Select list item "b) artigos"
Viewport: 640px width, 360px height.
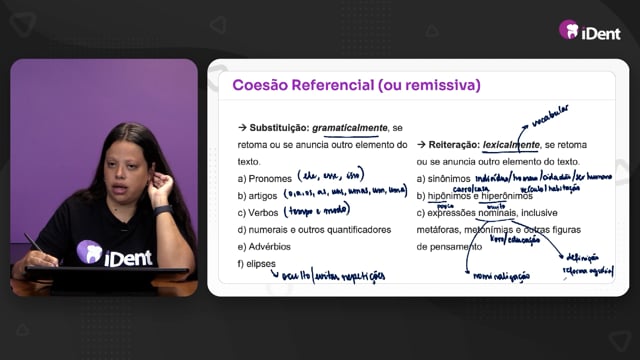257,196
